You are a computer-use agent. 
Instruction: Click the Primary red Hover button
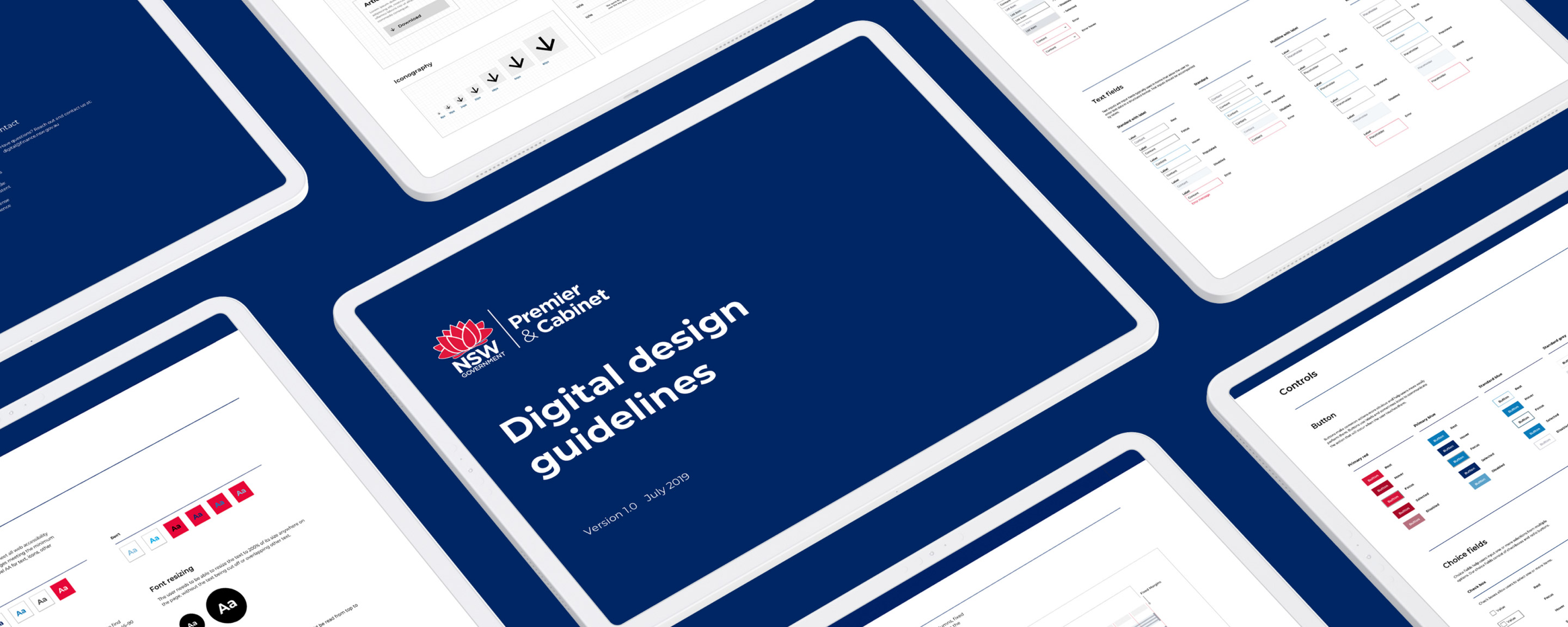click(1383, 488)
